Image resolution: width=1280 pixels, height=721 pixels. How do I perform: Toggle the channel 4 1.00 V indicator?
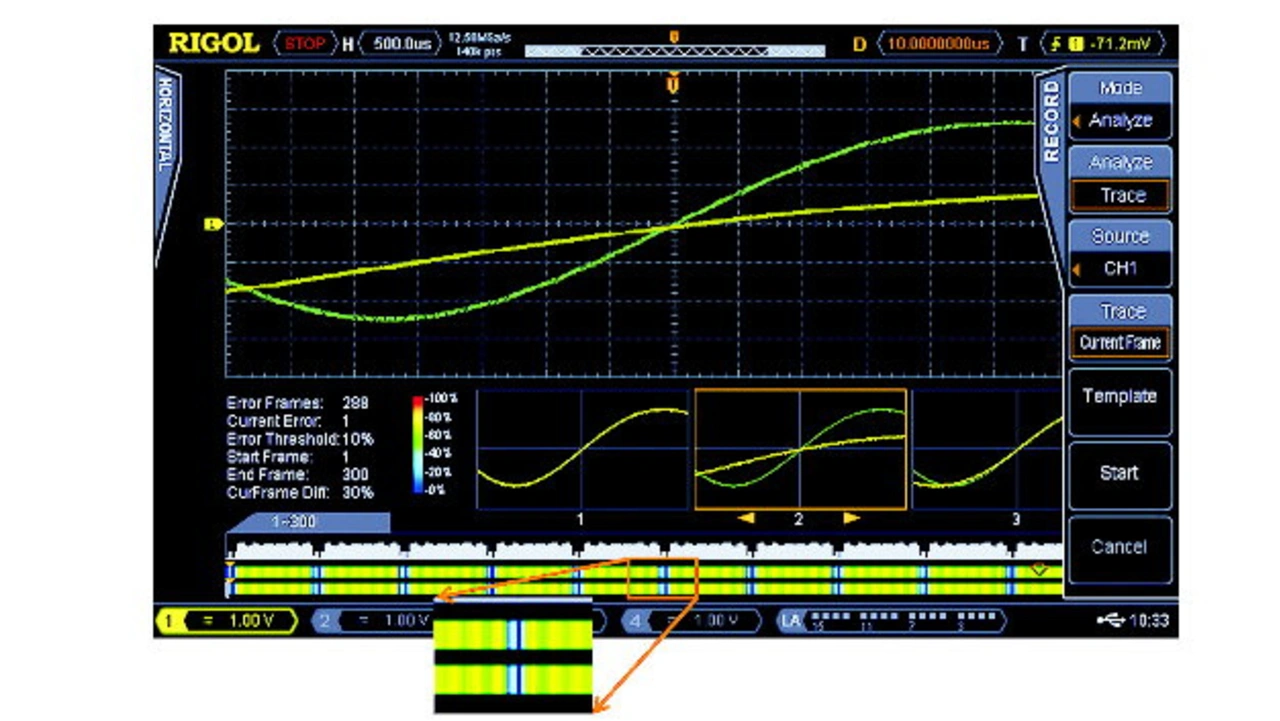coord(692,621)
